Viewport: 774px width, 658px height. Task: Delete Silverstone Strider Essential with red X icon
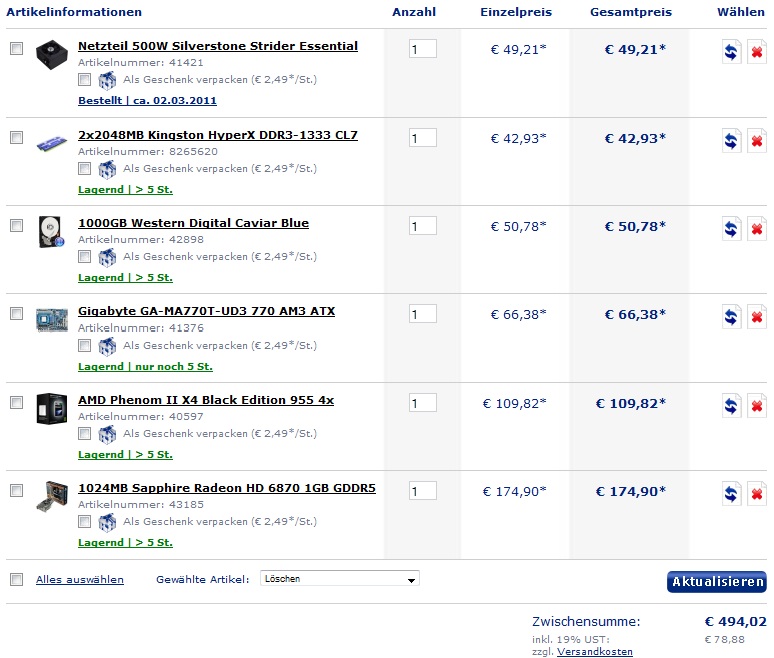tap(757, 51)
